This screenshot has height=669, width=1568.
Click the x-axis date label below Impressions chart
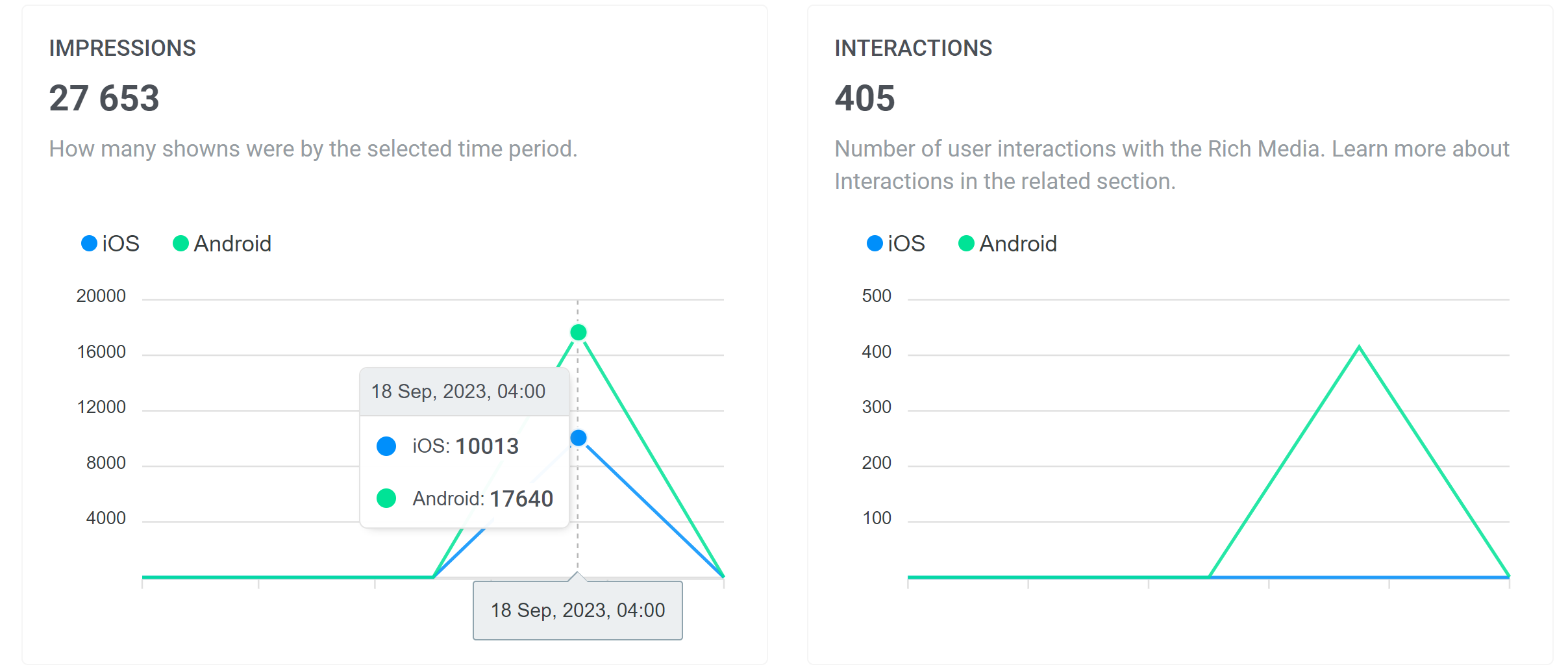coord(577,611)
